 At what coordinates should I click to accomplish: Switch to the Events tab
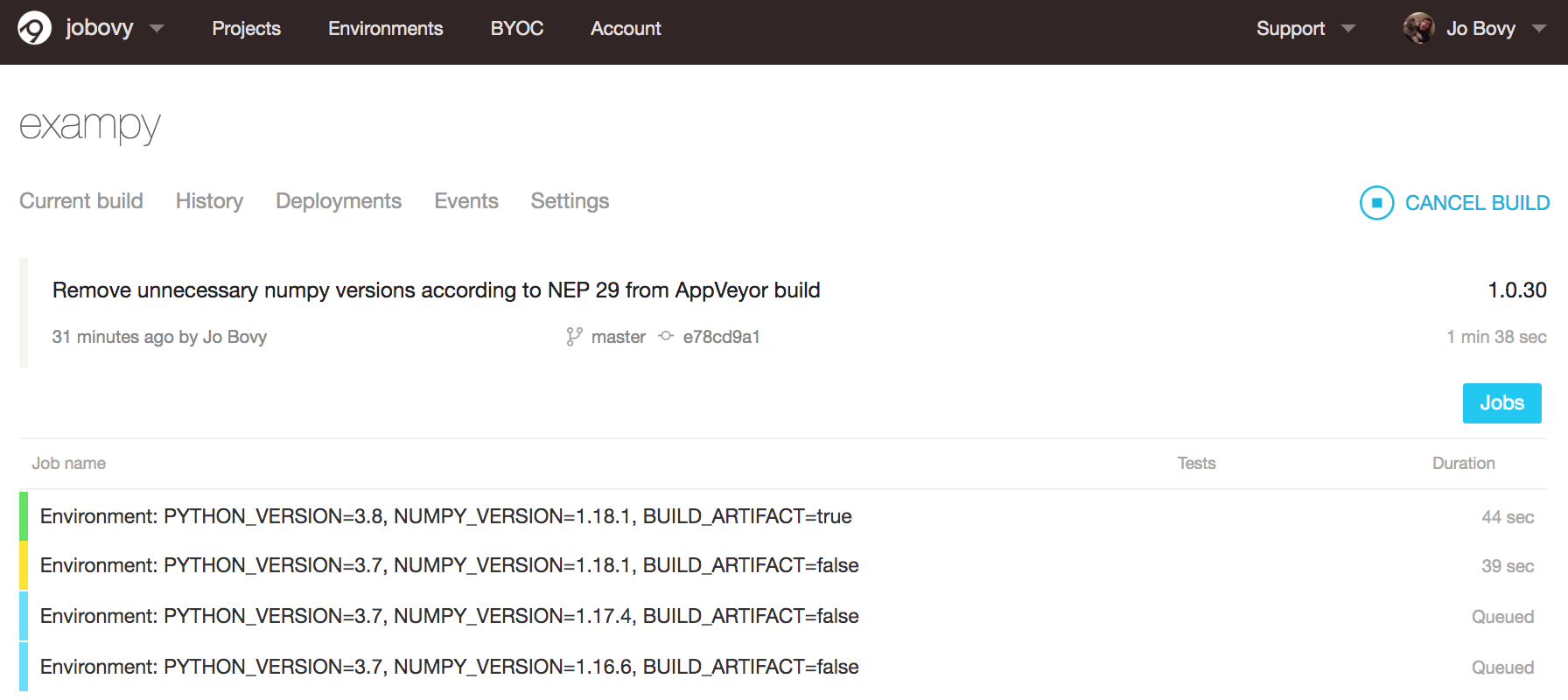point(466,201)
